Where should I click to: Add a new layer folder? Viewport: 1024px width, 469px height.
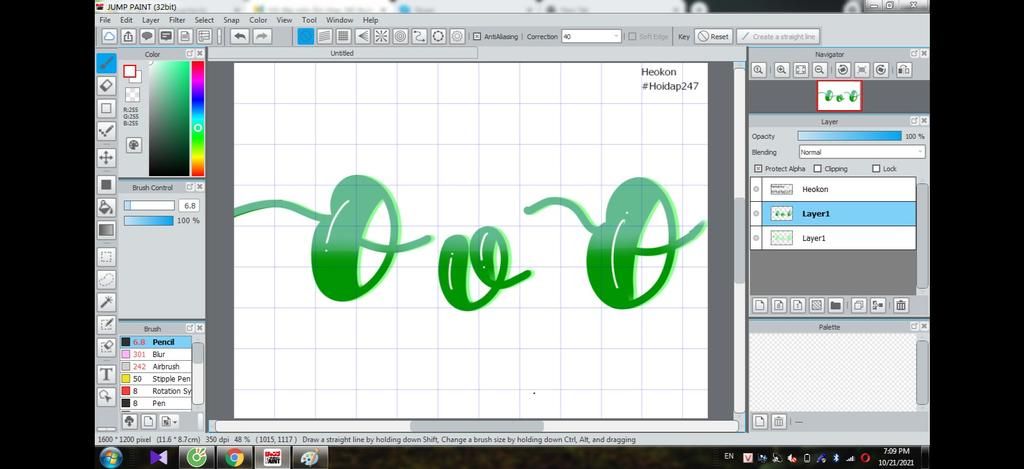(835, 305)
